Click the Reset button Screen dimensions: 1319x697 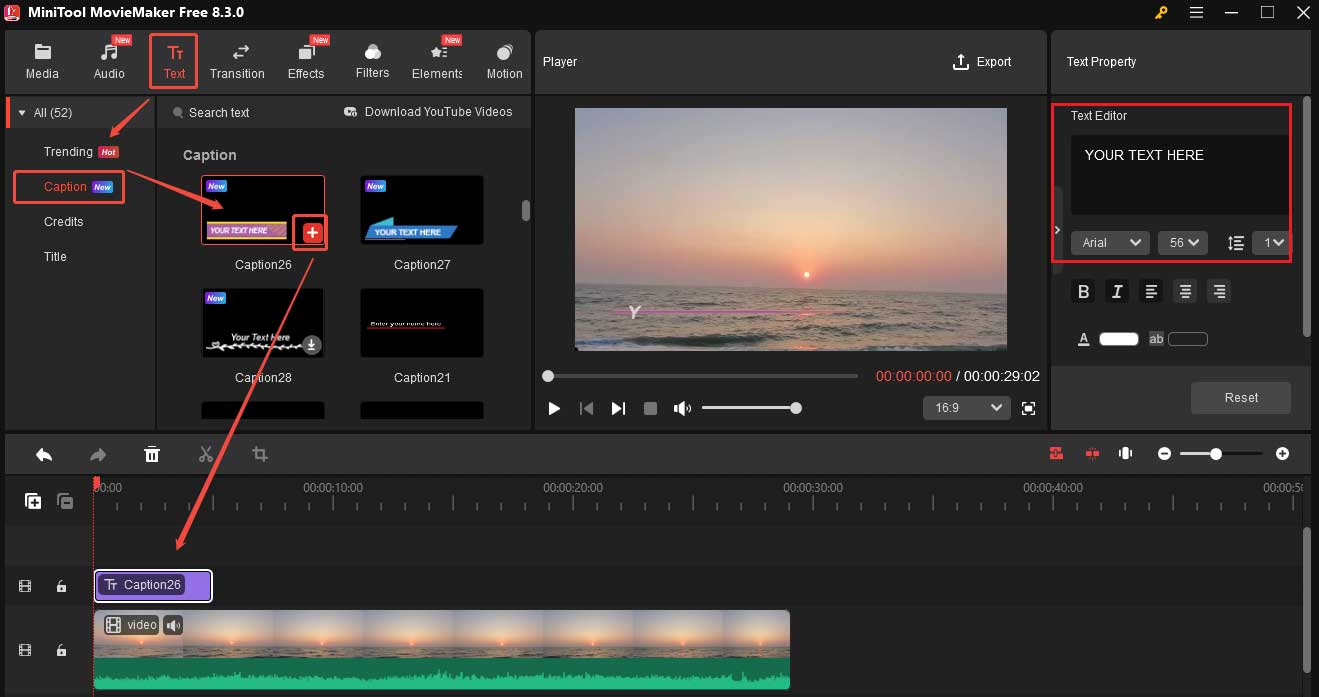click(1241, 398)
